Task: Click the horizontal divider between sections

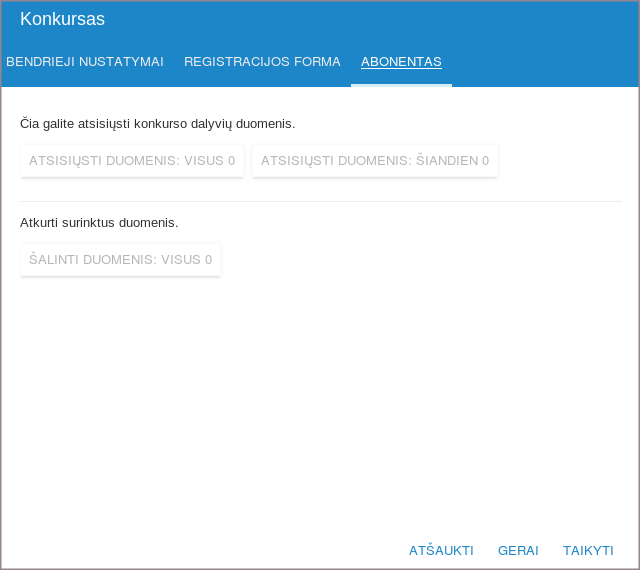Action: tap(320, 201)
